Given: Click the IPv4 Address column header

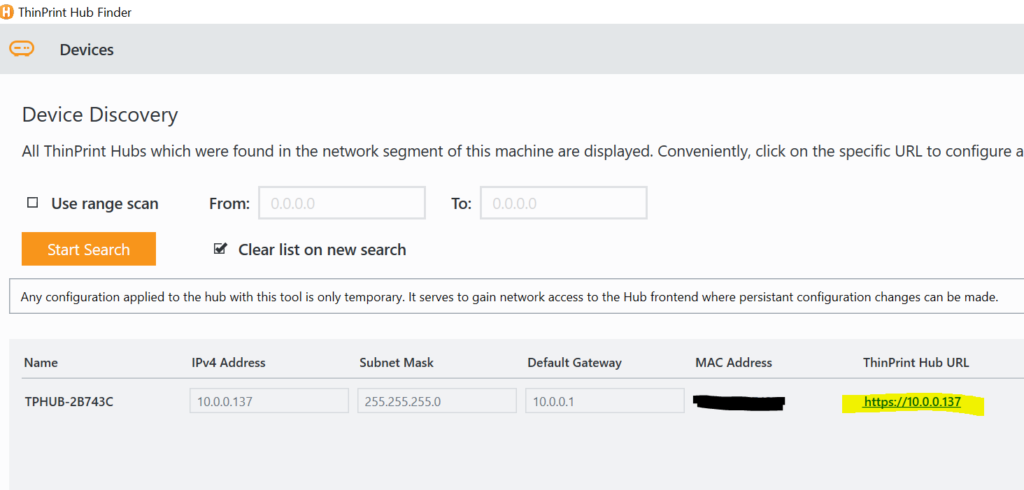Looking at the screenshot, I should point(229,363).
